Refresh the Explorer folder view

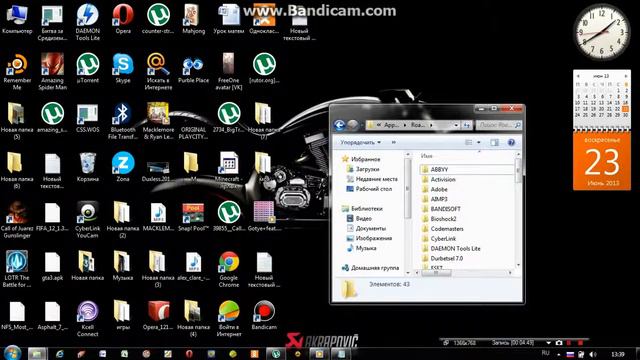(467, 125)
